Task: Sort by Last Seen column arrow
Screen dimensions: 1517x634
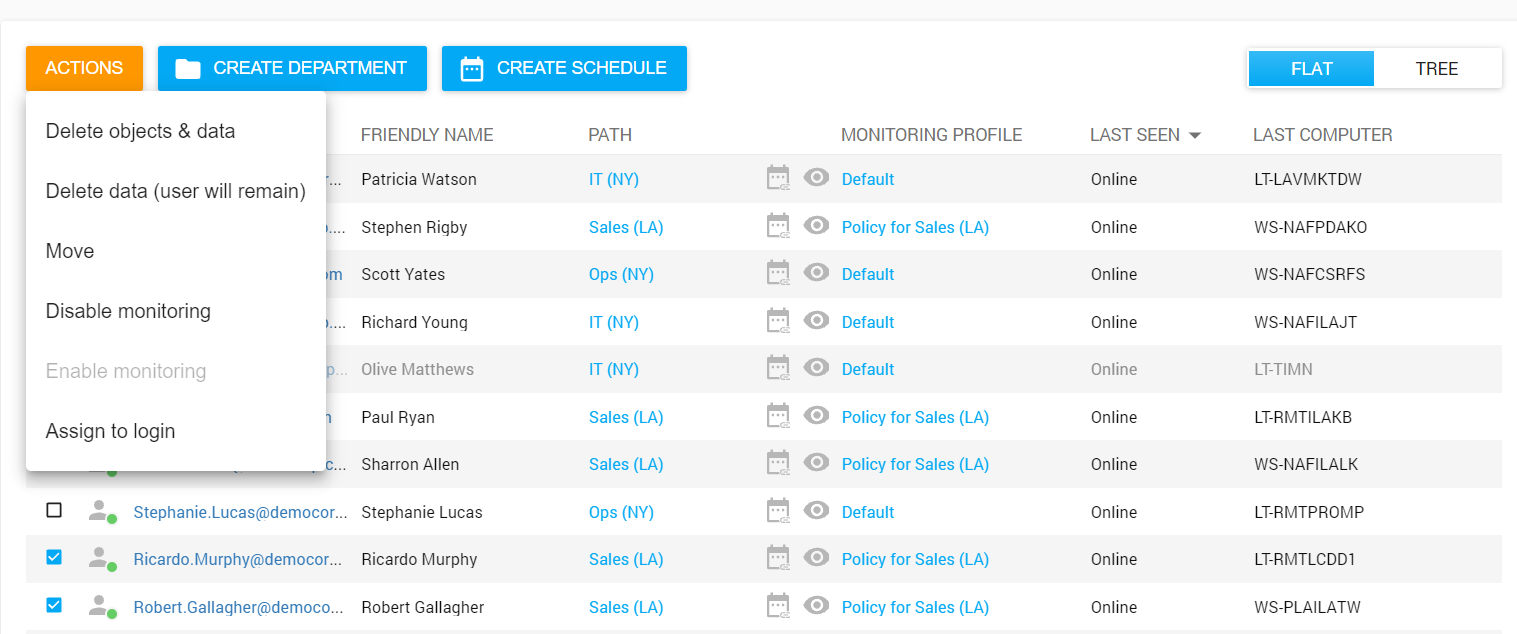Action: [x=1194, y=135]
